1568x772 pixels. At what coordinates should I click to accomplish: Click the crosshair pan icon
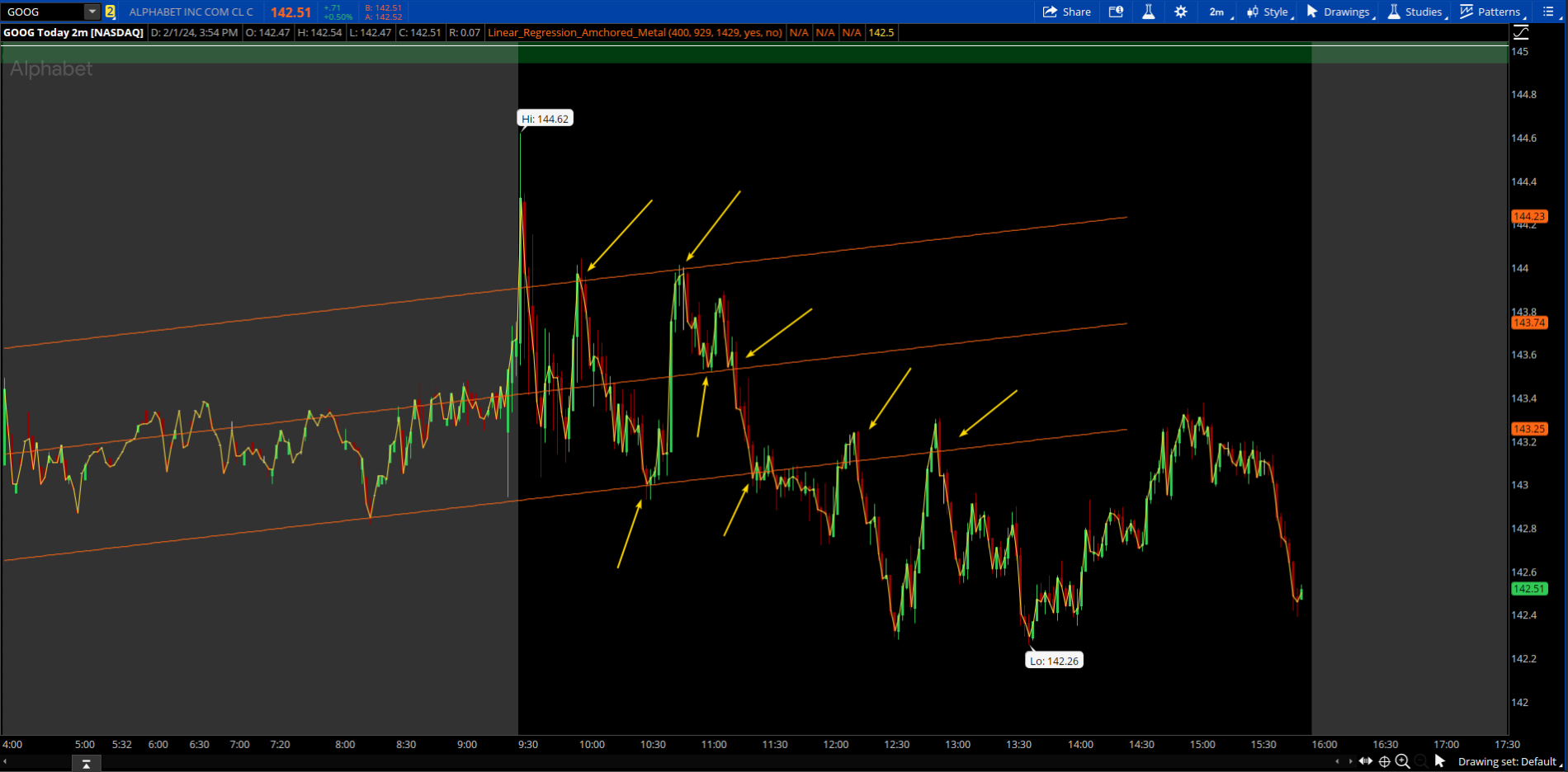(x=1385, y=761)
